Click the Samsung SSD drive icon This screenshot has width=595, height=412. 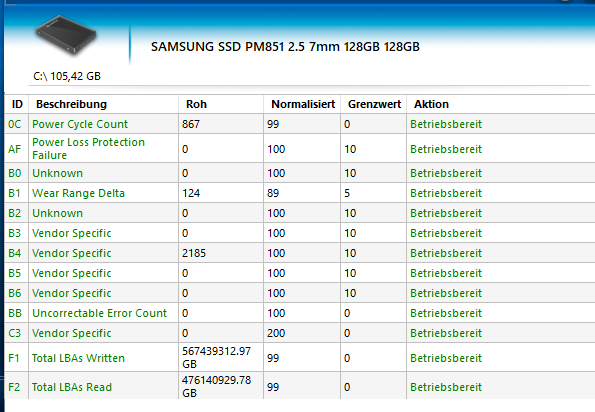tap(65, 36)
